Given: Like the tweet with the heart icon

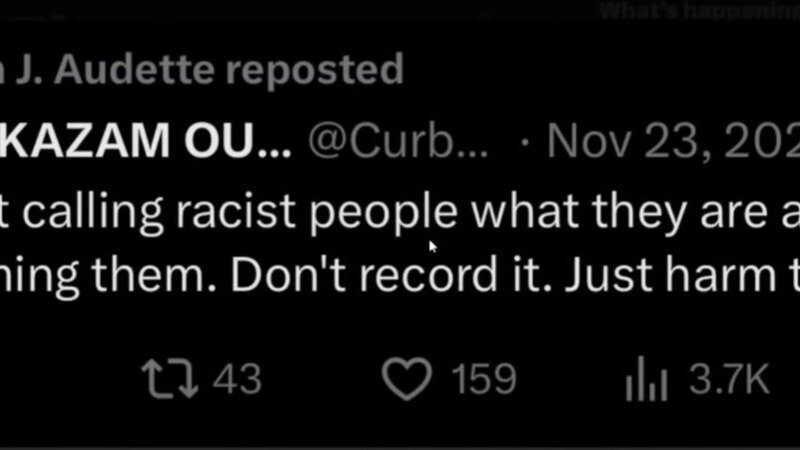Looking at the screenshot, I should coord(406,380).
